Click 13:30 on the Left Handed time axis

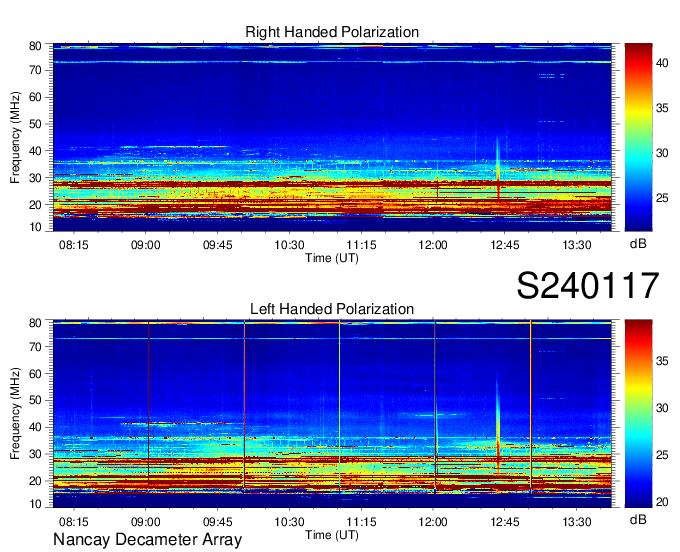click(577, 522)
